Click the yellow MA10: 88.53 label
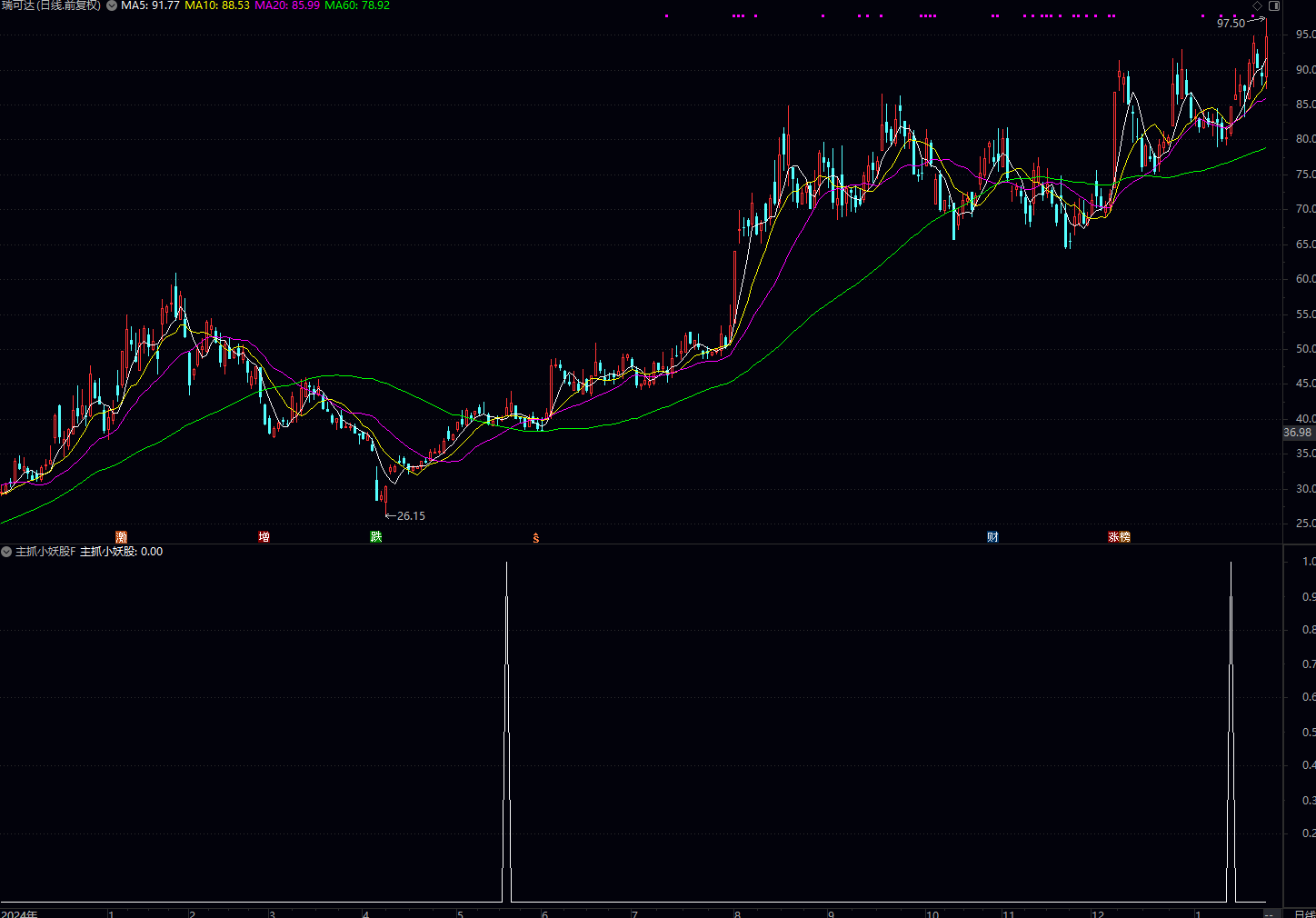Screen dimensions: 1316x918 click(x=217, y=5)
